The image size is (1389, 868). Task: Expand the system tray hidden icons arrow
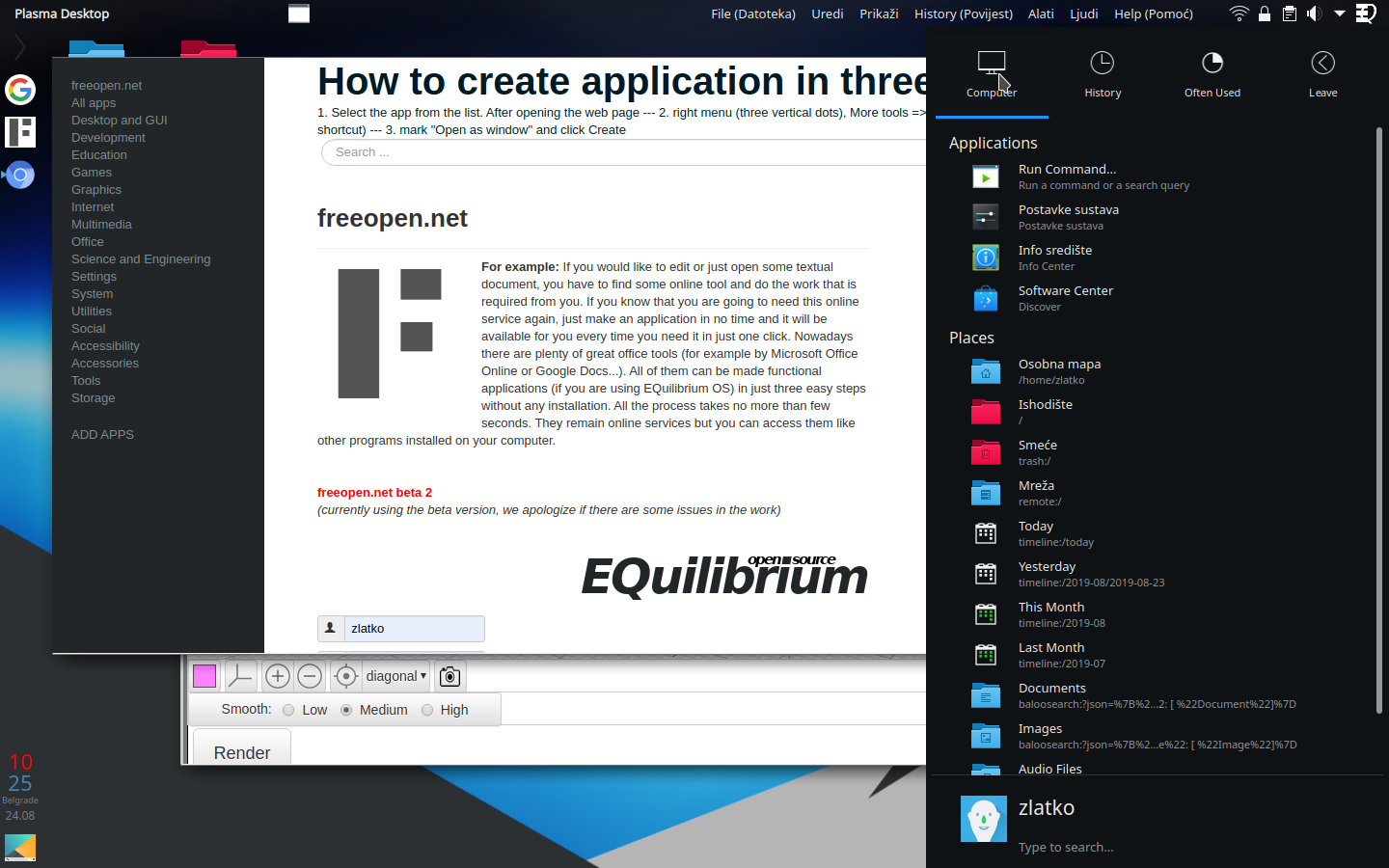1340,14
